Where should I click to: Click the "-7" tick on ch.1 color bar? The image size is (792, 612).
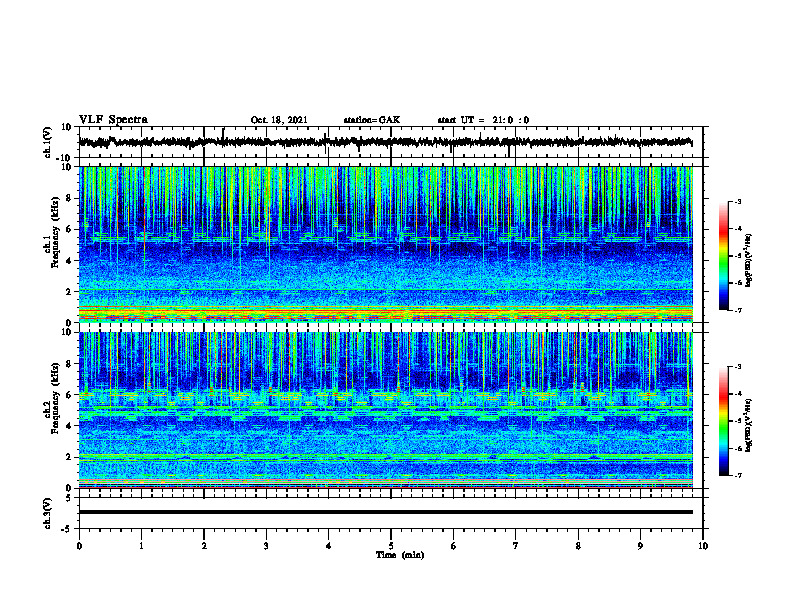click(x=738, y=310)
